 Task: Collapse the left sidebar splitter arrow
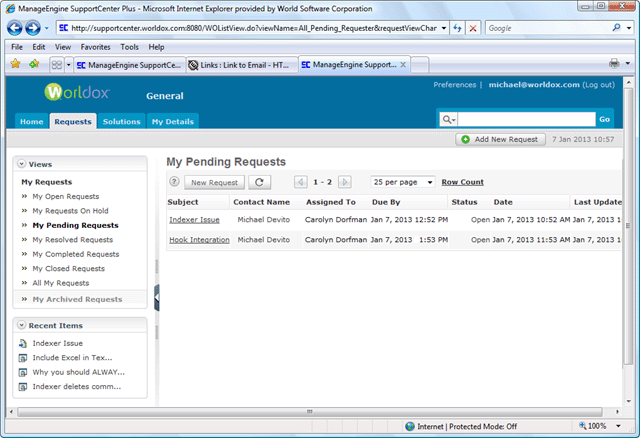tap(157, 298)
